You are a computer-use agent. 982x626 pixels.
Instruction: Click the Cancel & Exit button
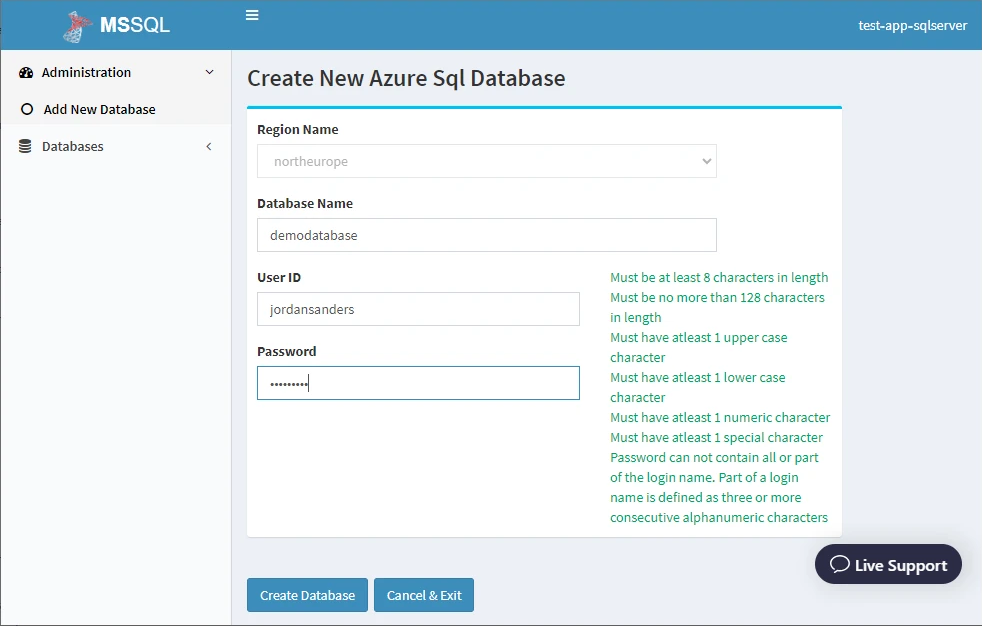(424, 595)
